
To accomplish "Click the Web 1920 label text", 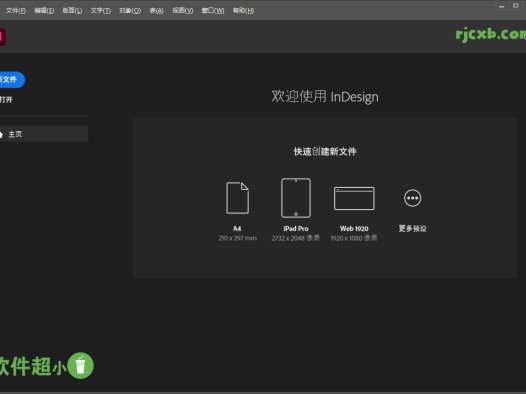I will pos(354,229).
